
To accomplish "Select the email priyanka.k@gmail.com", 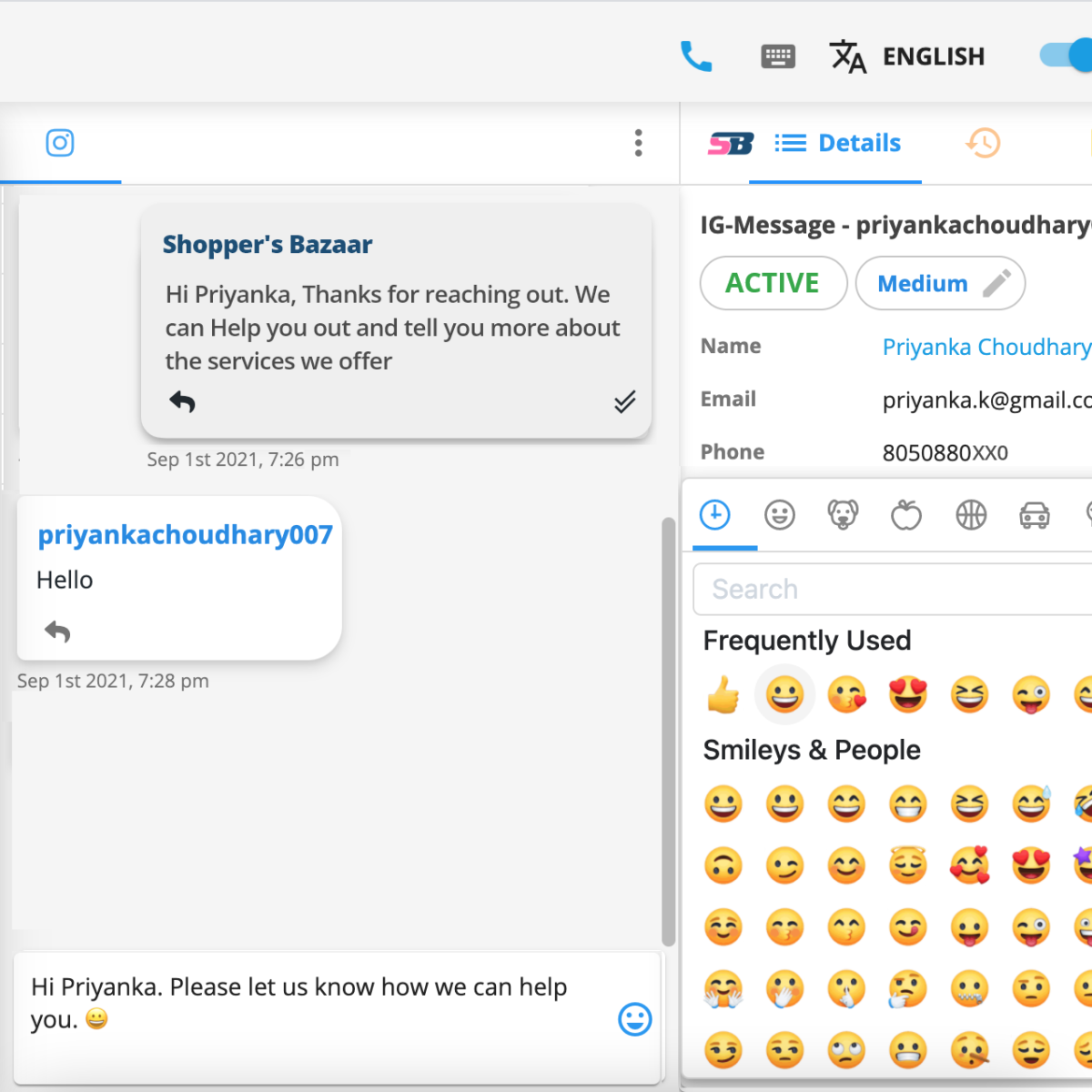I will tap(987, 400).
